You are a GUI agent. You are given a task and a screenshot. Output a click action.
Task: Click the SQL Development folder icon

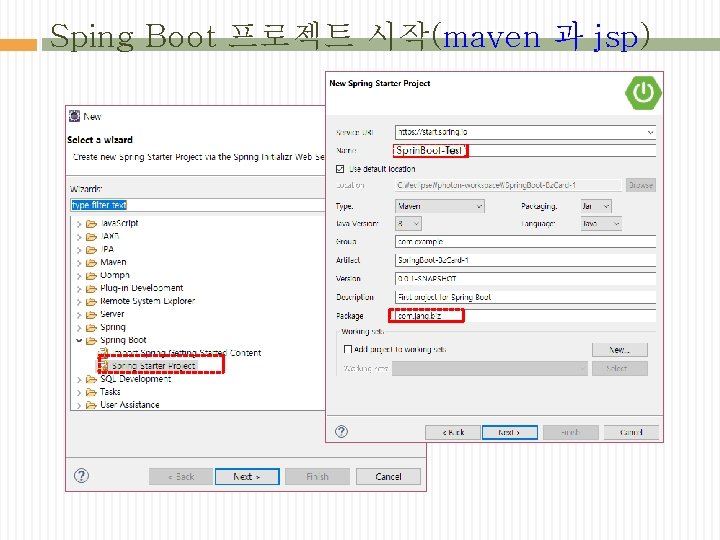pyautogui.click(x=91, y=379)
